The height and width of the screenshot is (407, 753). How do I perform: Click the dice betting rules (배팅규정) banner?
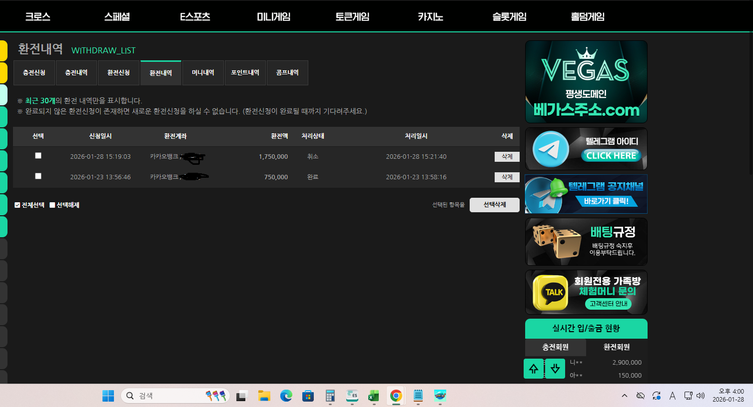click(586, 242)
